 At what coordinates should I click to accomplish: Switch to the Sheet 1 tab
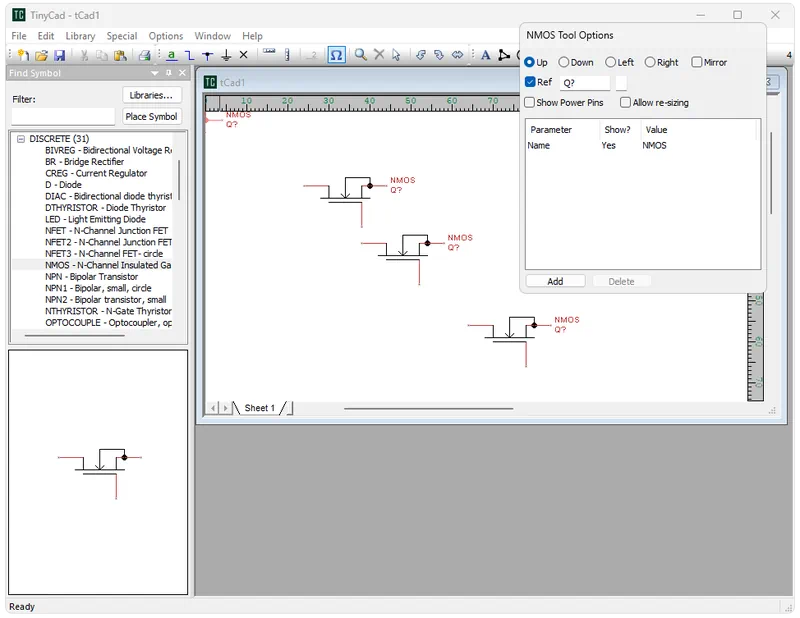(260, 408)
